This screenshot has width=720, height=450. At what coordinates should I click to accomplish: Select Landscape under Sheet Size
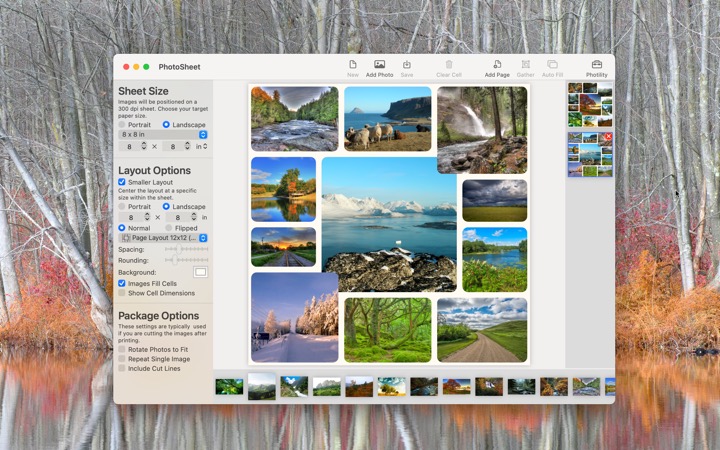(x=166, y=124)
